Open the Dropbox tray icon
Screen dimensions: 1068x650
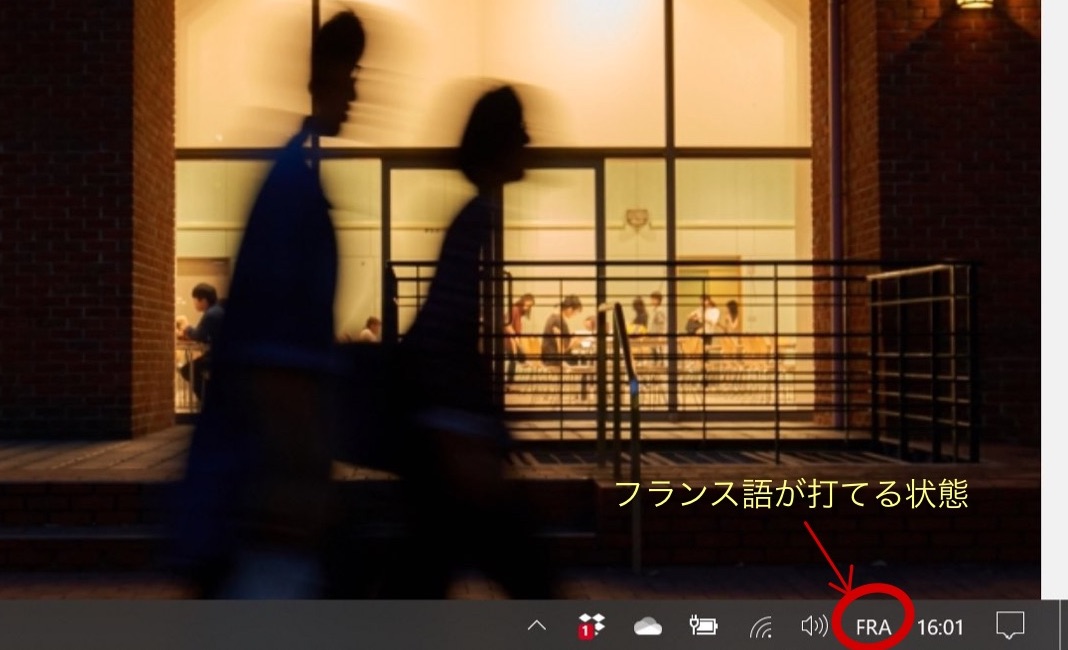click(x=591, y=625)
